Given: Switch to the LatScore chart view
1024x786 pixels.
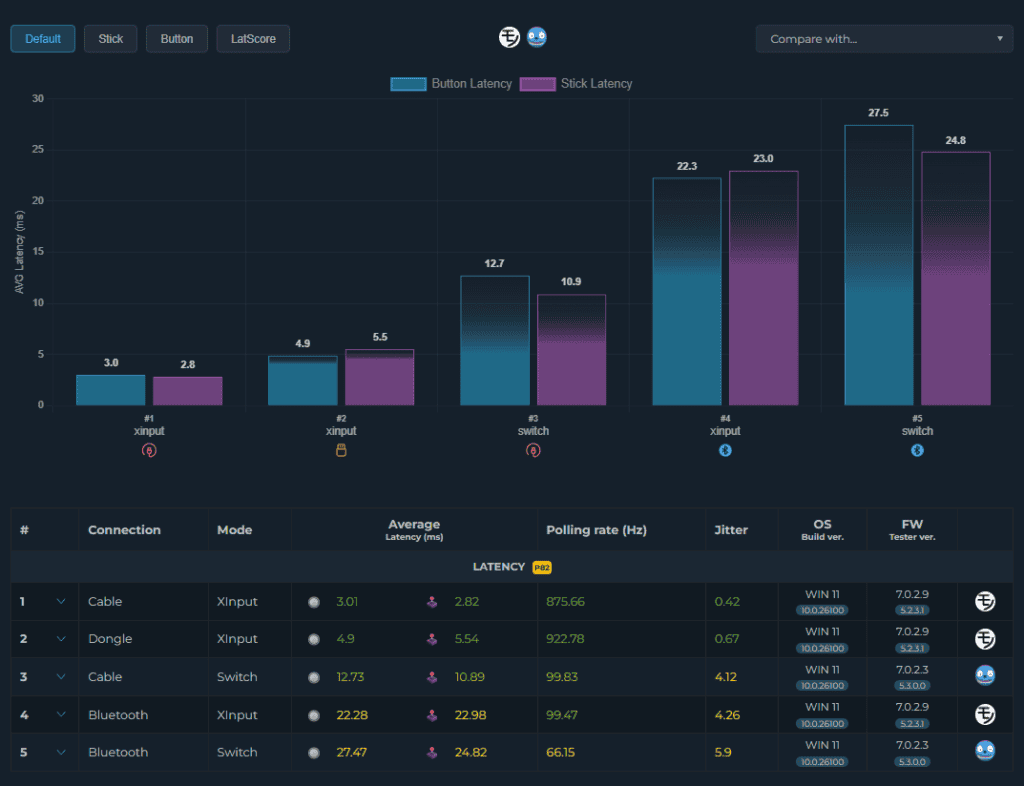Looking at the screenshot, I should point(253,39).
